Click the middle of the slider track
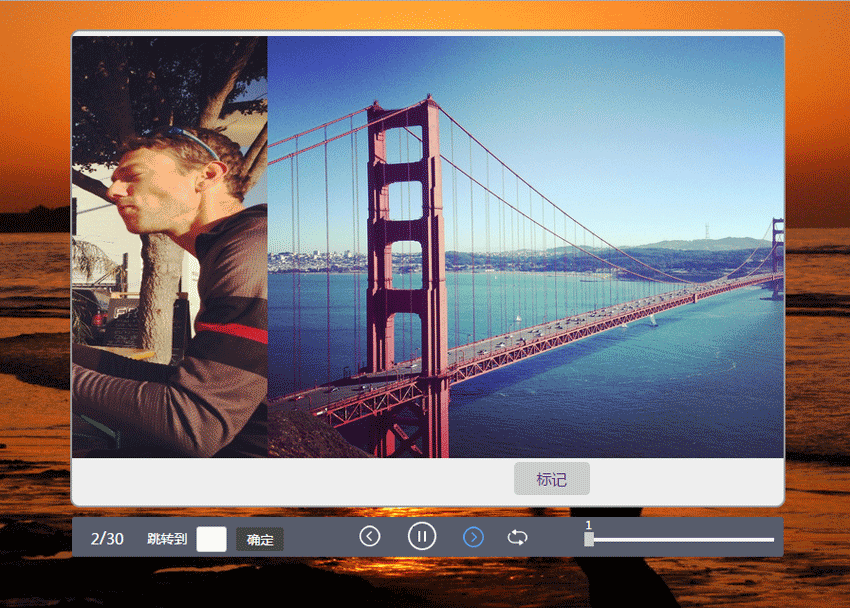 click(x=680, y=539)
